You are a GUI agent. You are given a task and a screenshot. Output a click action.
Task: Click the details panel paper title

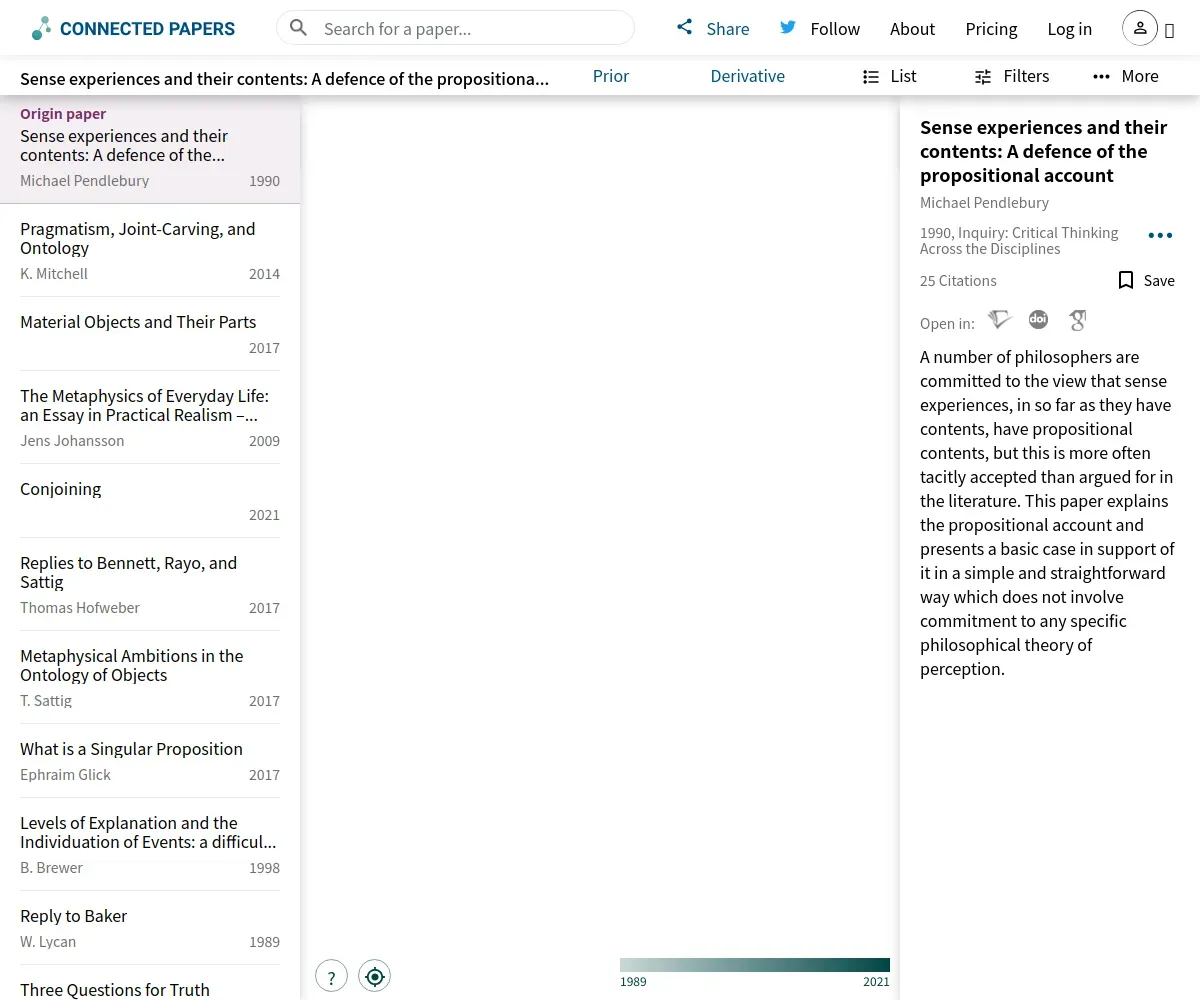[x=1043, y=151]
